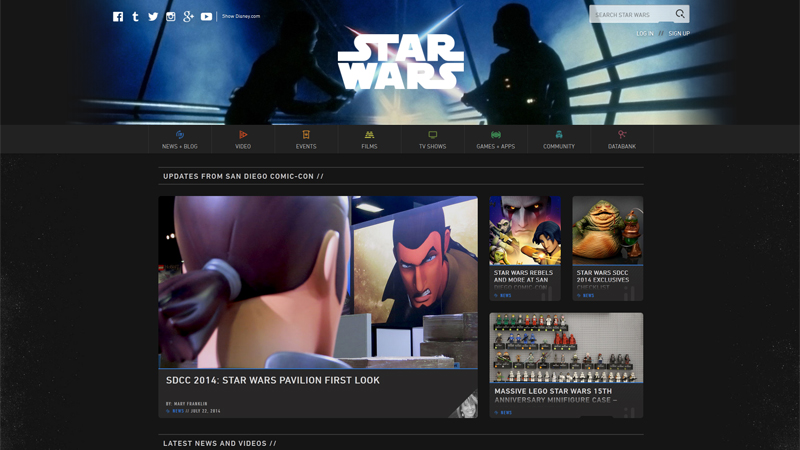Click the Show Disney.com link
The image size is (800, 450).
241,16
